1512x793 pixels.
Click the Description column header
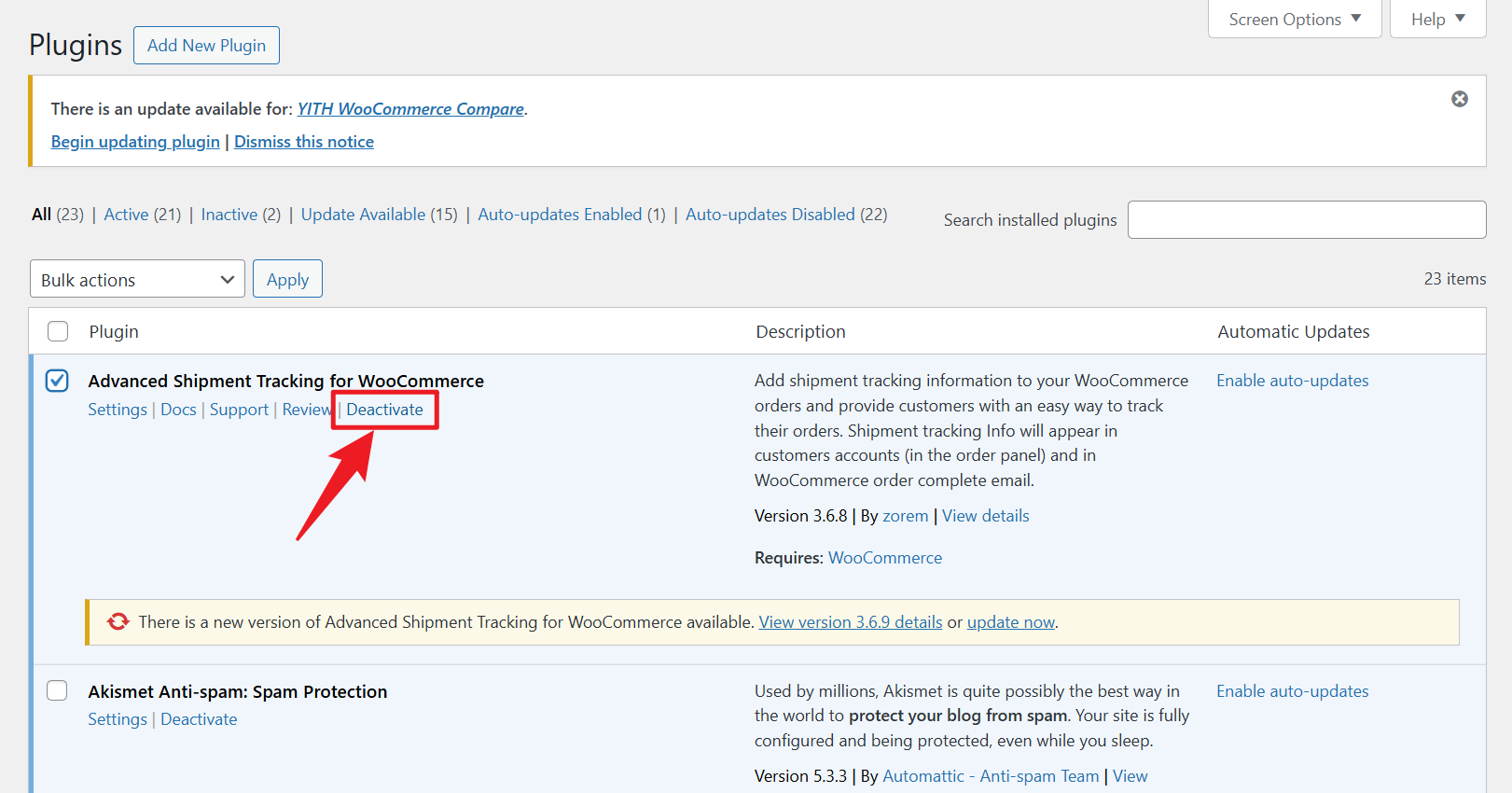[x=800, y=331]
